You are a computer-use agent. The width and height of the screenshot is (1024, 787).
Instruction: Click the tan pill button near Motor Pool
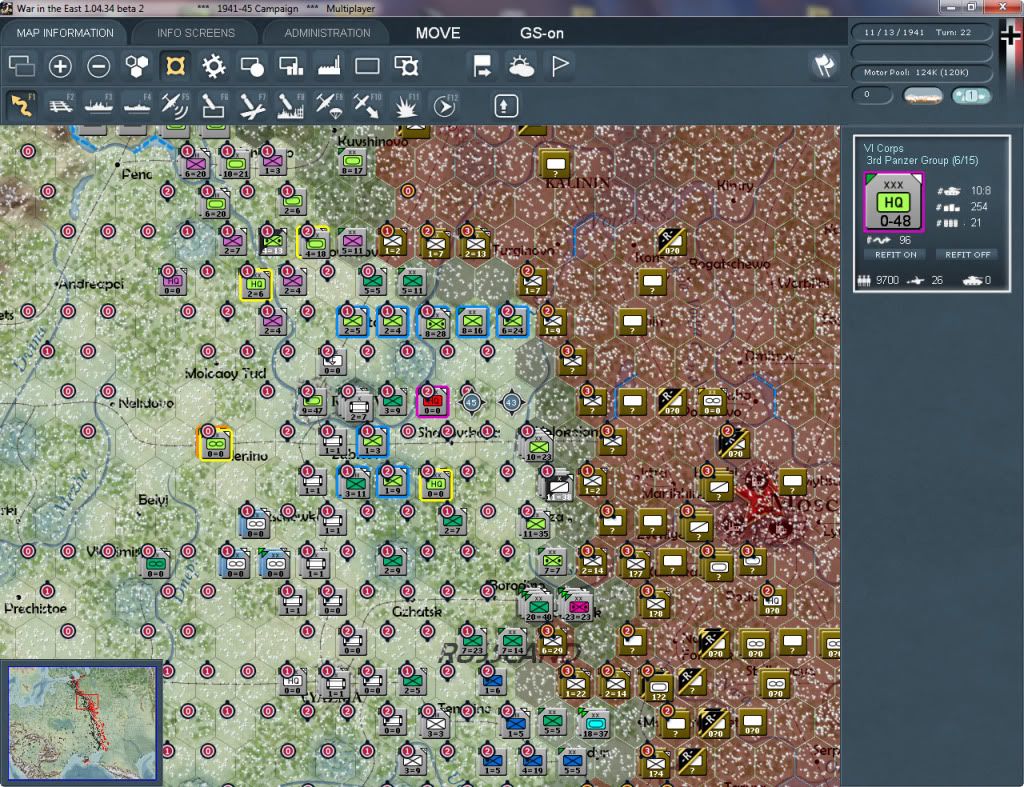click(923, 96)
